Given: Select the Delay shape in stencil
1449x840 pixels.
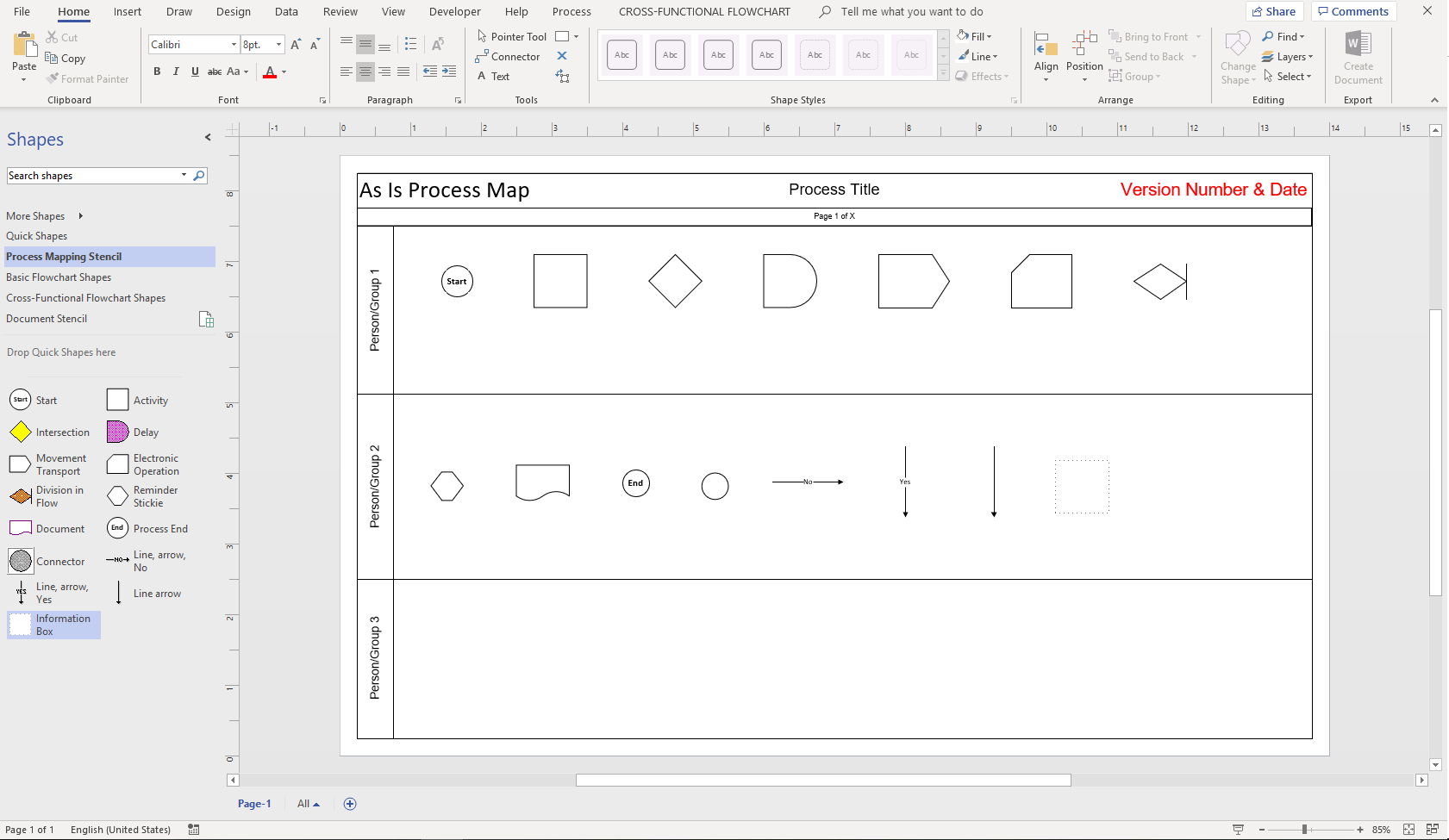Looking at the screenshot, I should coord(118,432).
